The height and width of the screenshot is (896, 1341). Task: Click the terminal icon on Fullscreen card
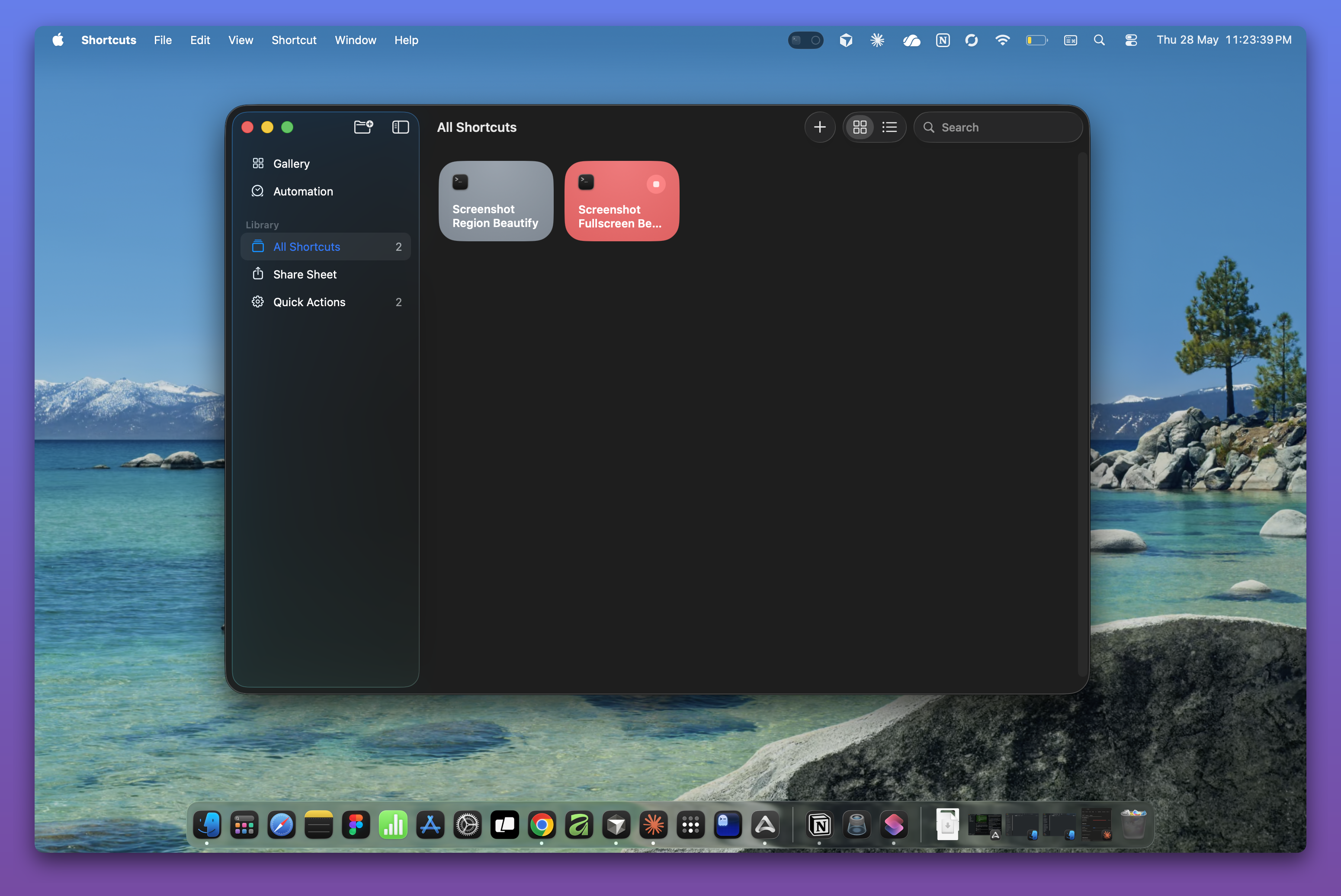pos(586,182)
